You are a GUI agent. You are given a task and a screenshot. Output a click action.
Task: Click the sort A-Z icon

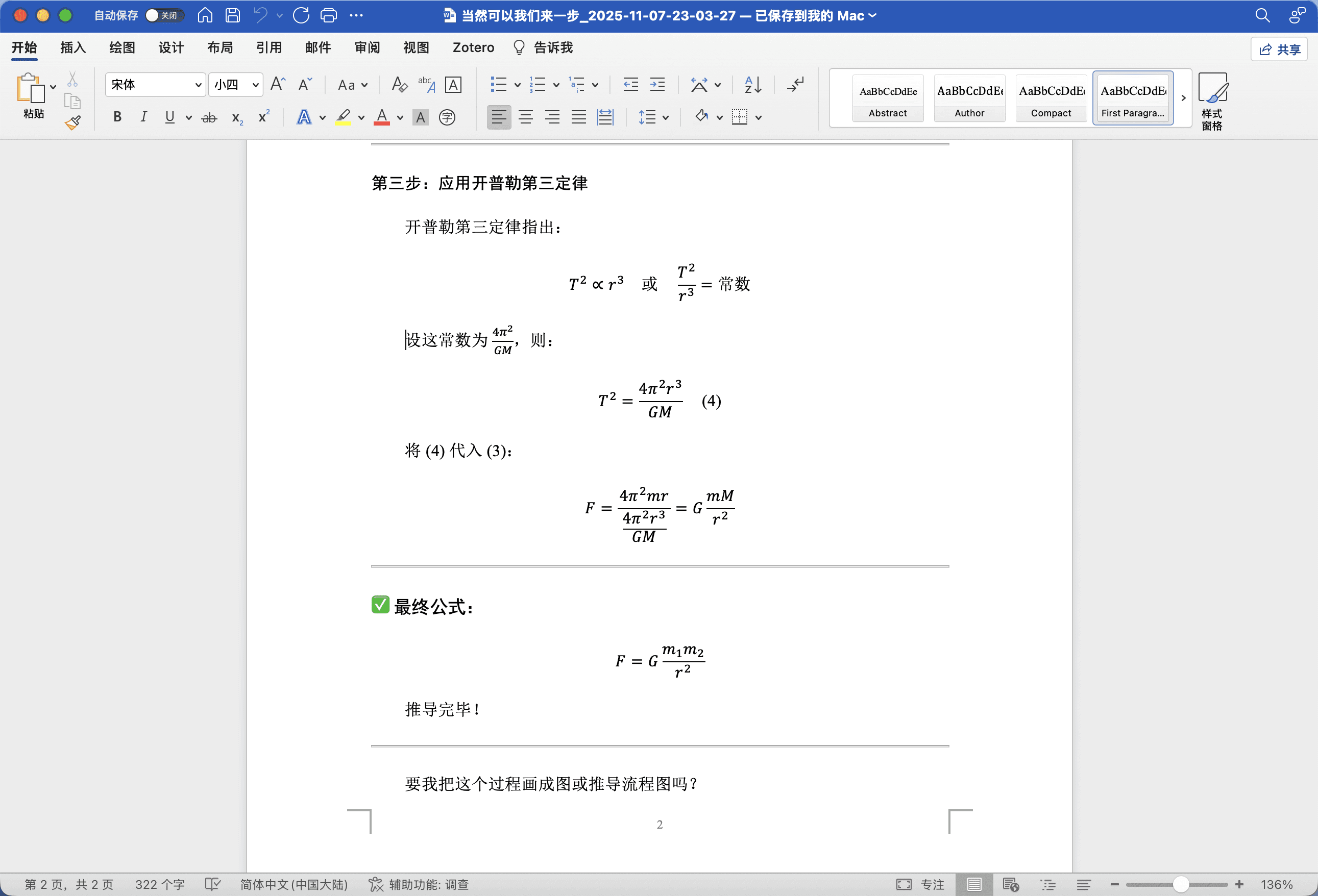click(752, 84)
